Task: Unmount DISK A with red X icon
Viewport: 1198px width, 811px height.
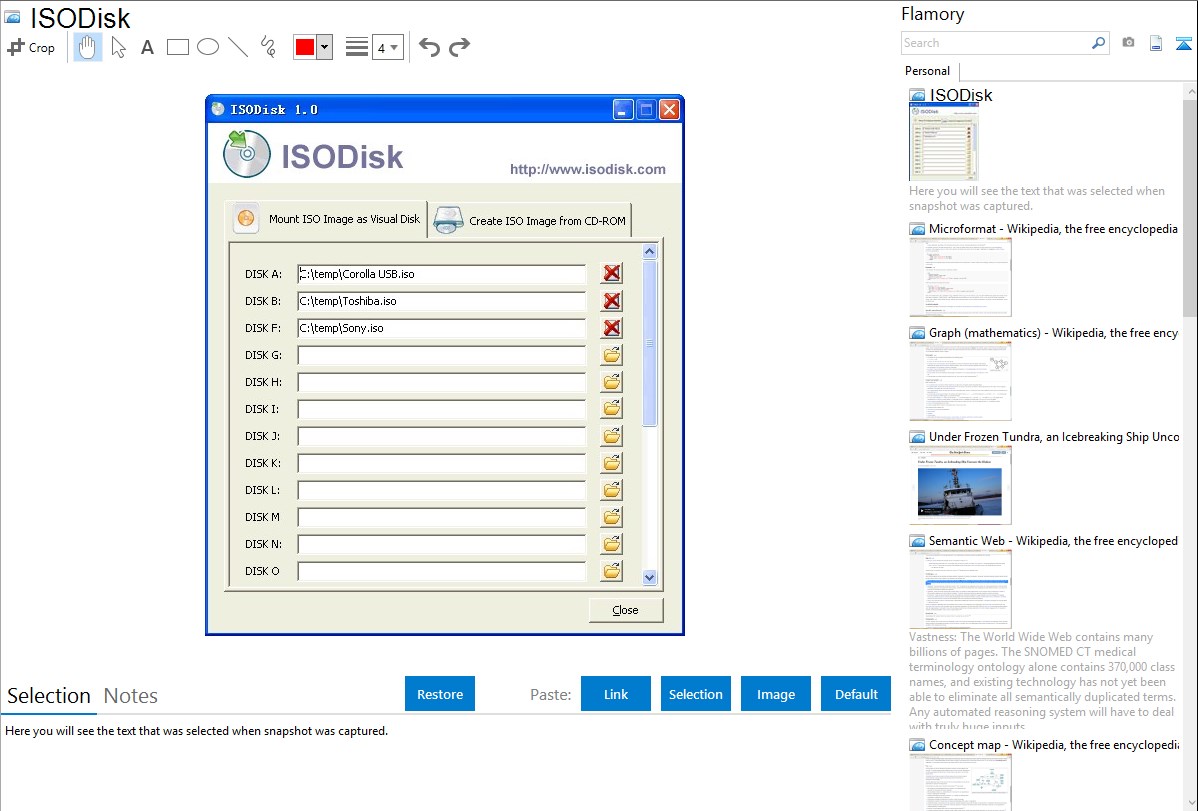Action: [x=611, y=274]
